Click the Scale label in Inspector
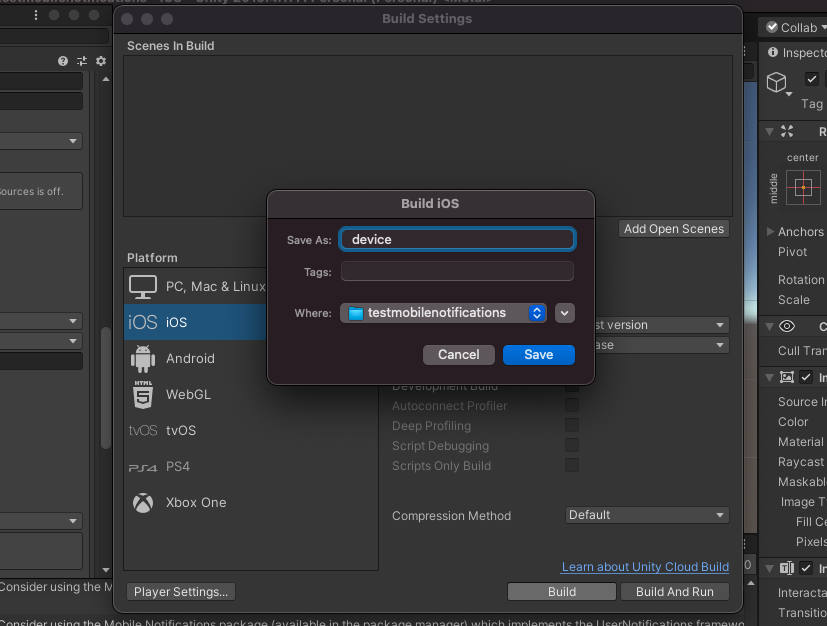 [794, 300]
